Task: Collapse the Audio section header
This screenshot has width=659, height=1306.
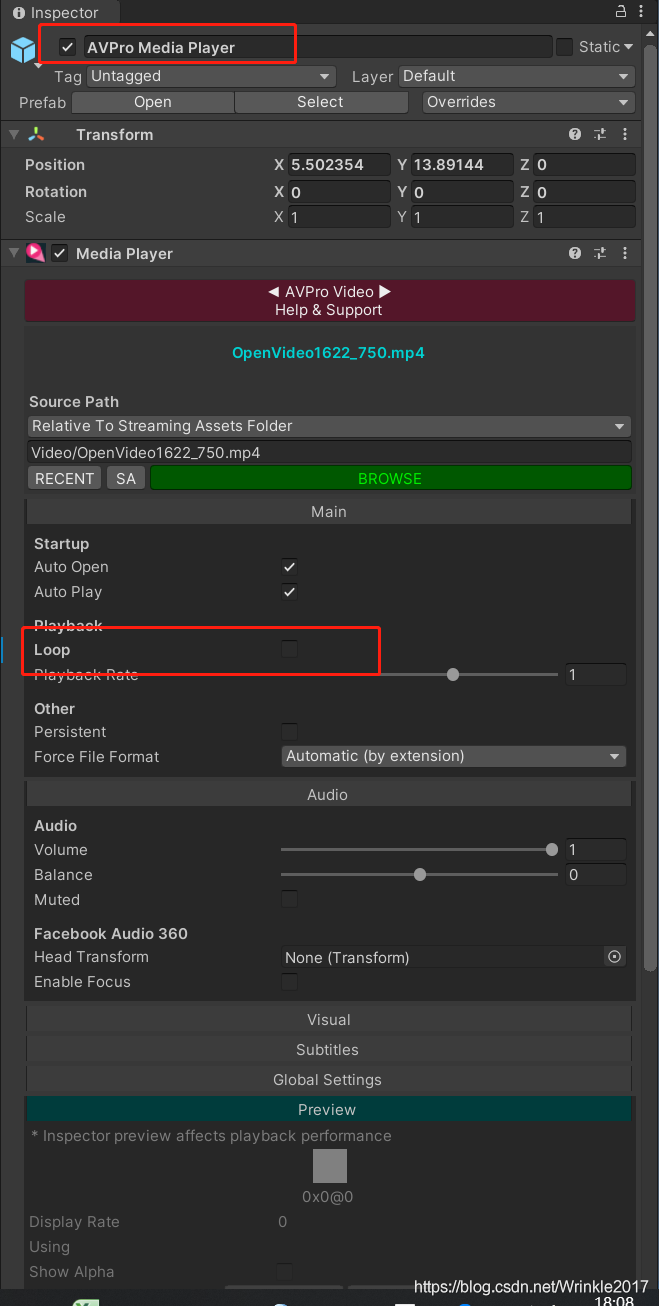Action: tap(329, 794)
